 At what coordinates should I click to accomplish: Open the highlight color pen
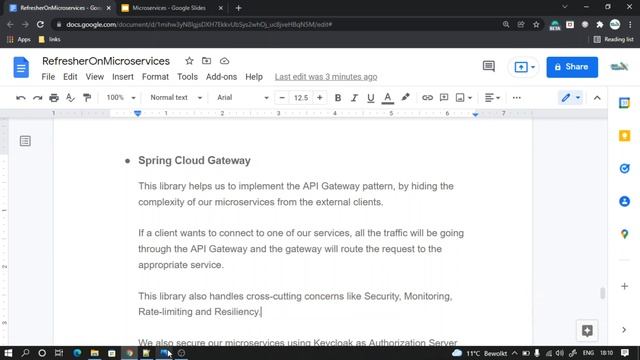point(405,98)
